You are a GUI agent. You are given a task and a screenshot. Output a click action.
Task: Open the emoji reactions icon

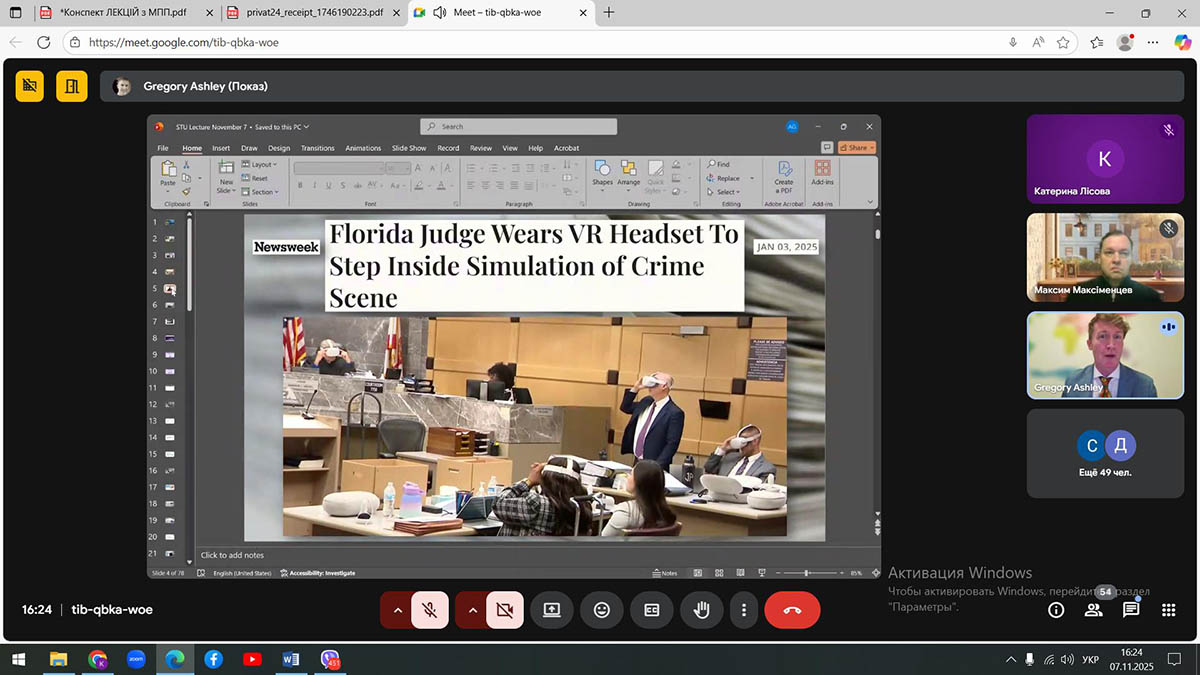coord(601,609)
